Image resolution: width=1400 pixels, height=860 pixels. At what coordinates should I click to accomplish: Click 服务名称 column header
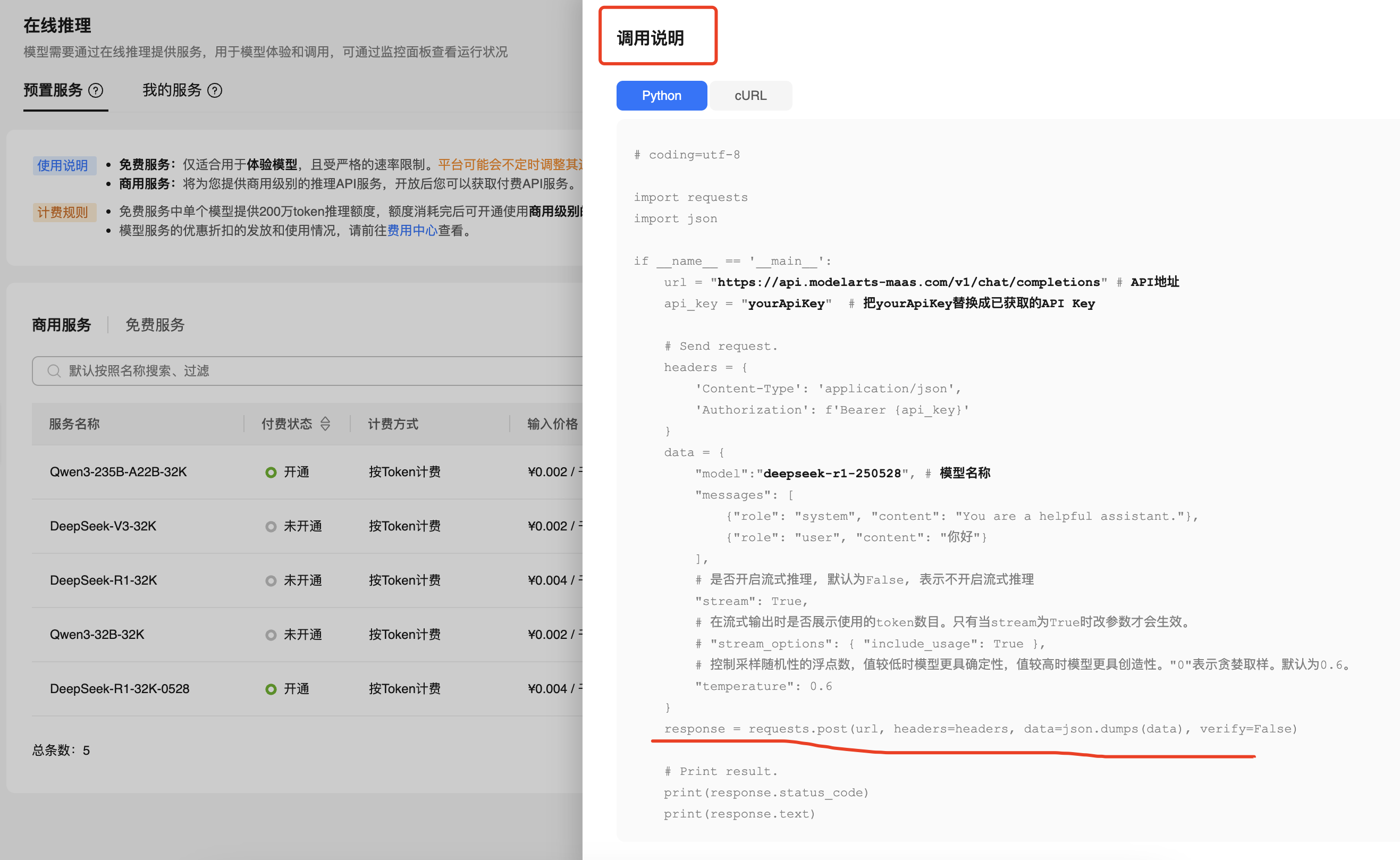coord(74,424)
